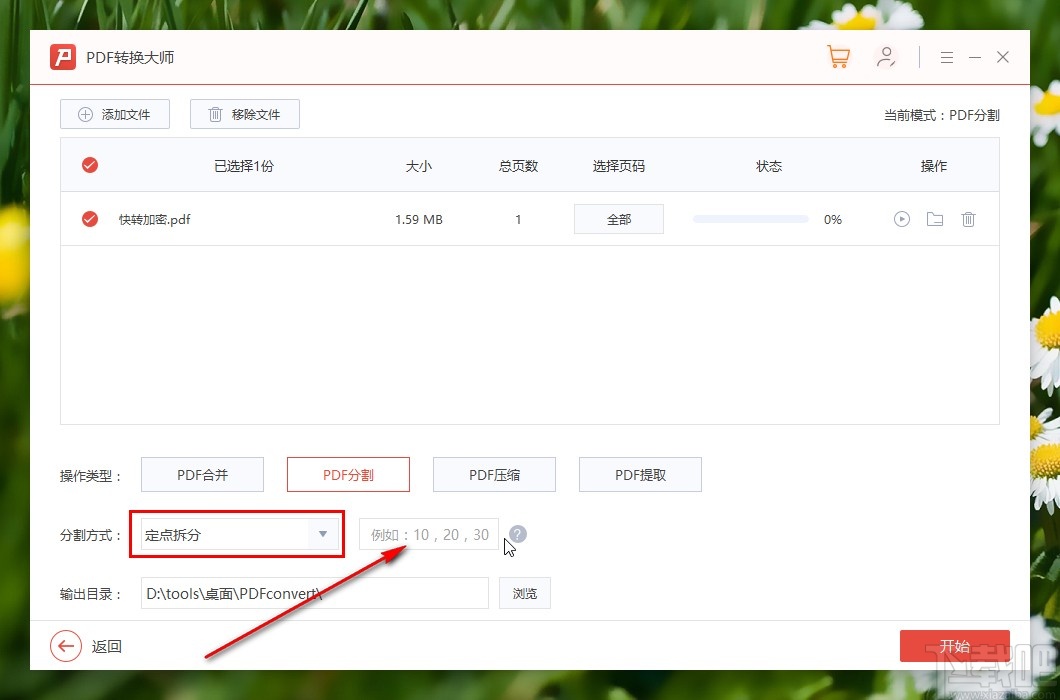Click the user account icon
1060x700 pixels.
click(x=886, y=57)
